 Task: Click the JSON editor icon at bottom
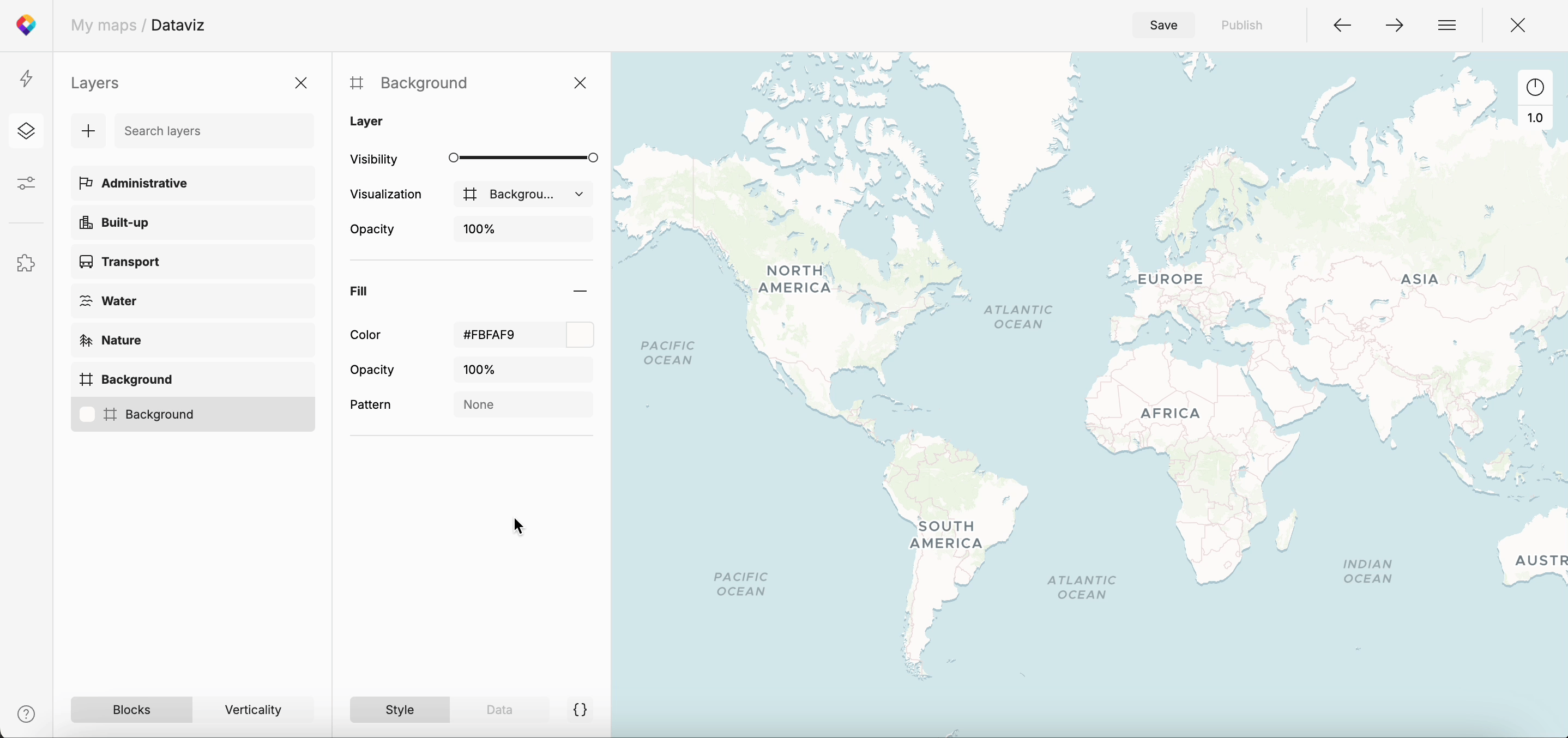pos(580,709)
